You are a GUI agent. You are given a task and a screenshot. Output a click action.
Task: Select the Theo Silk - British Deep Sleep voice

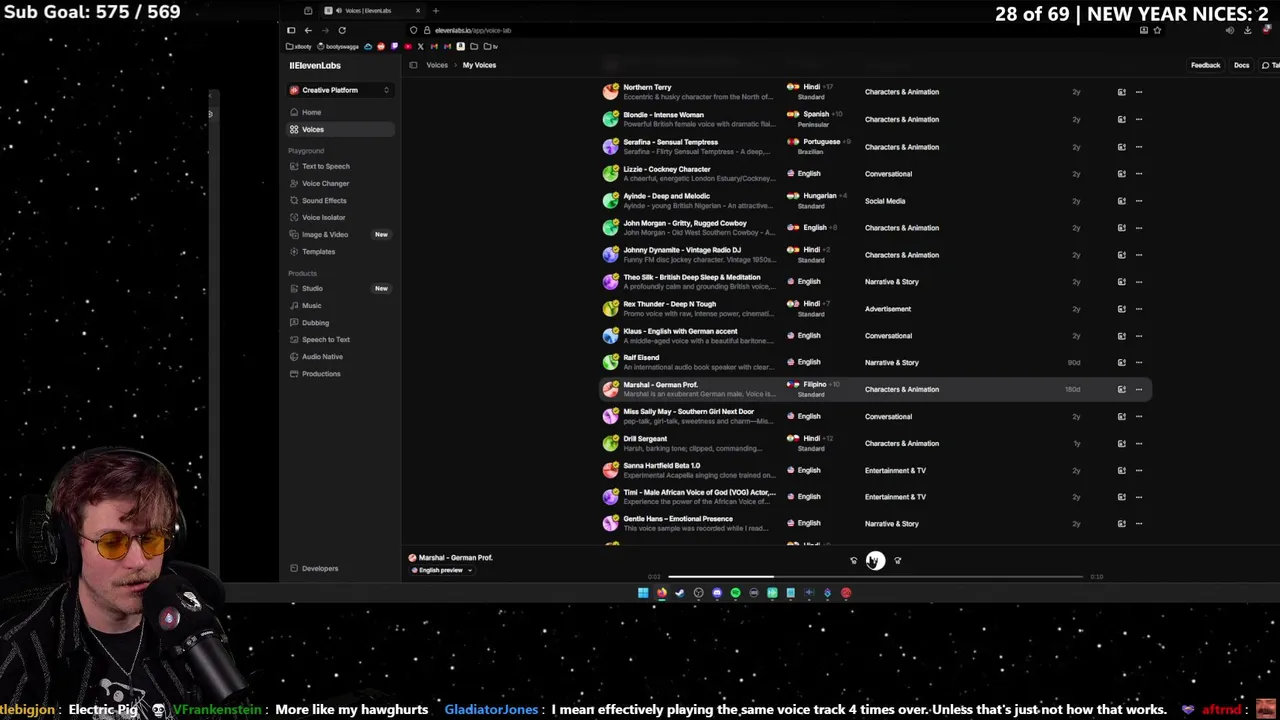[x=692, y=277]
